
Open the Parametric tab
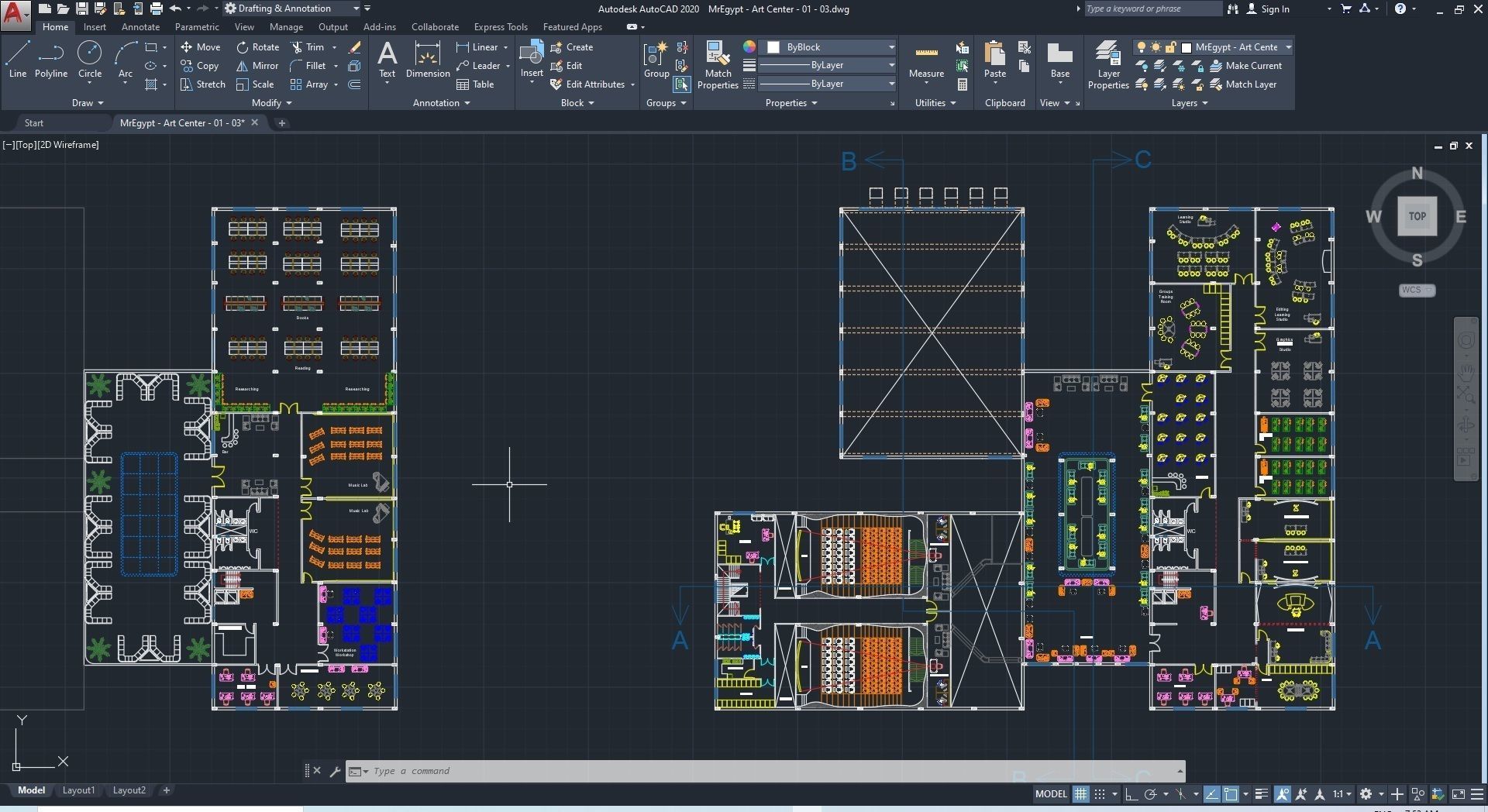197,27
